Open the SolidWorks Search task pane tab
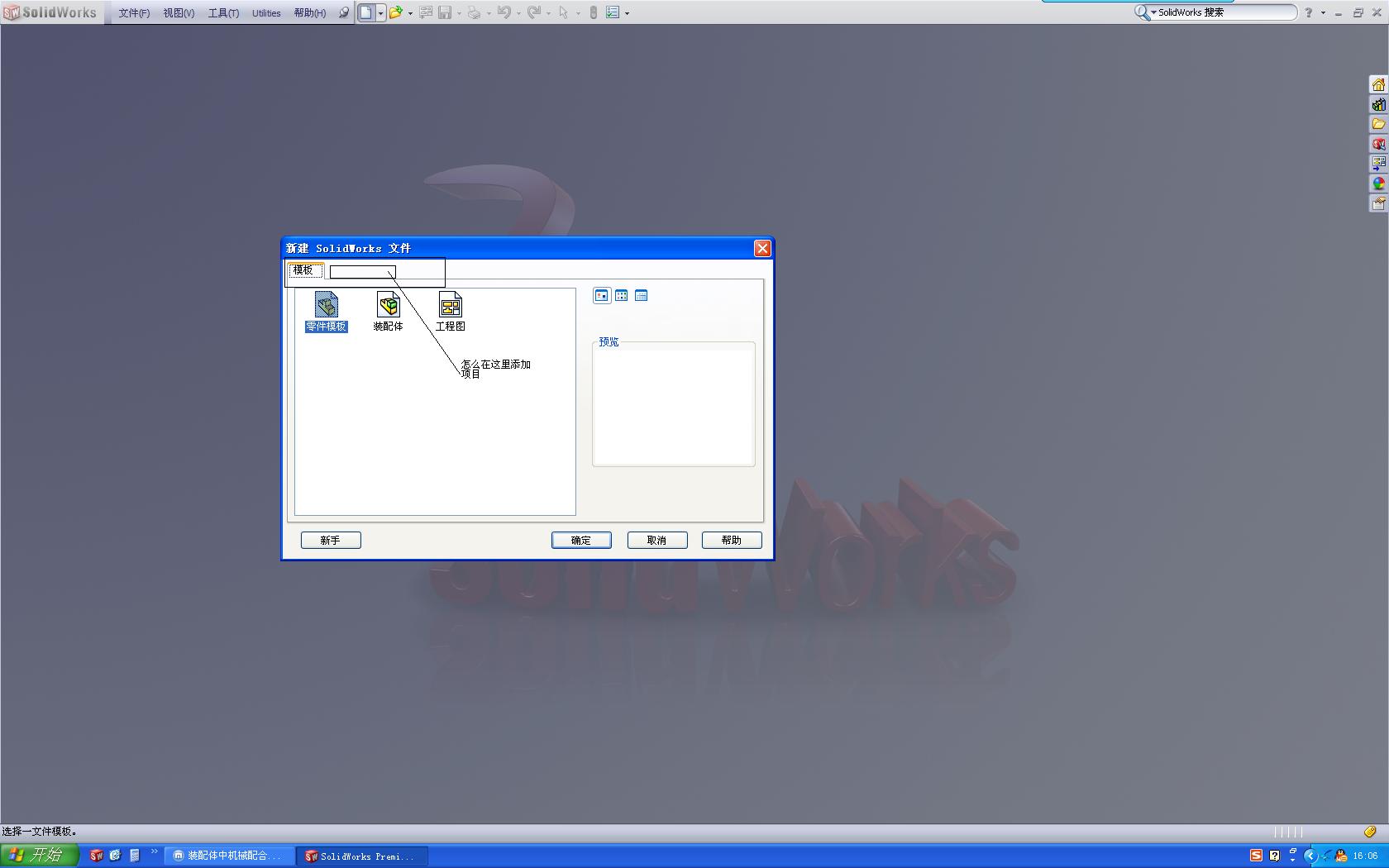1389x868 pixels. click(x=1378, y=144)
